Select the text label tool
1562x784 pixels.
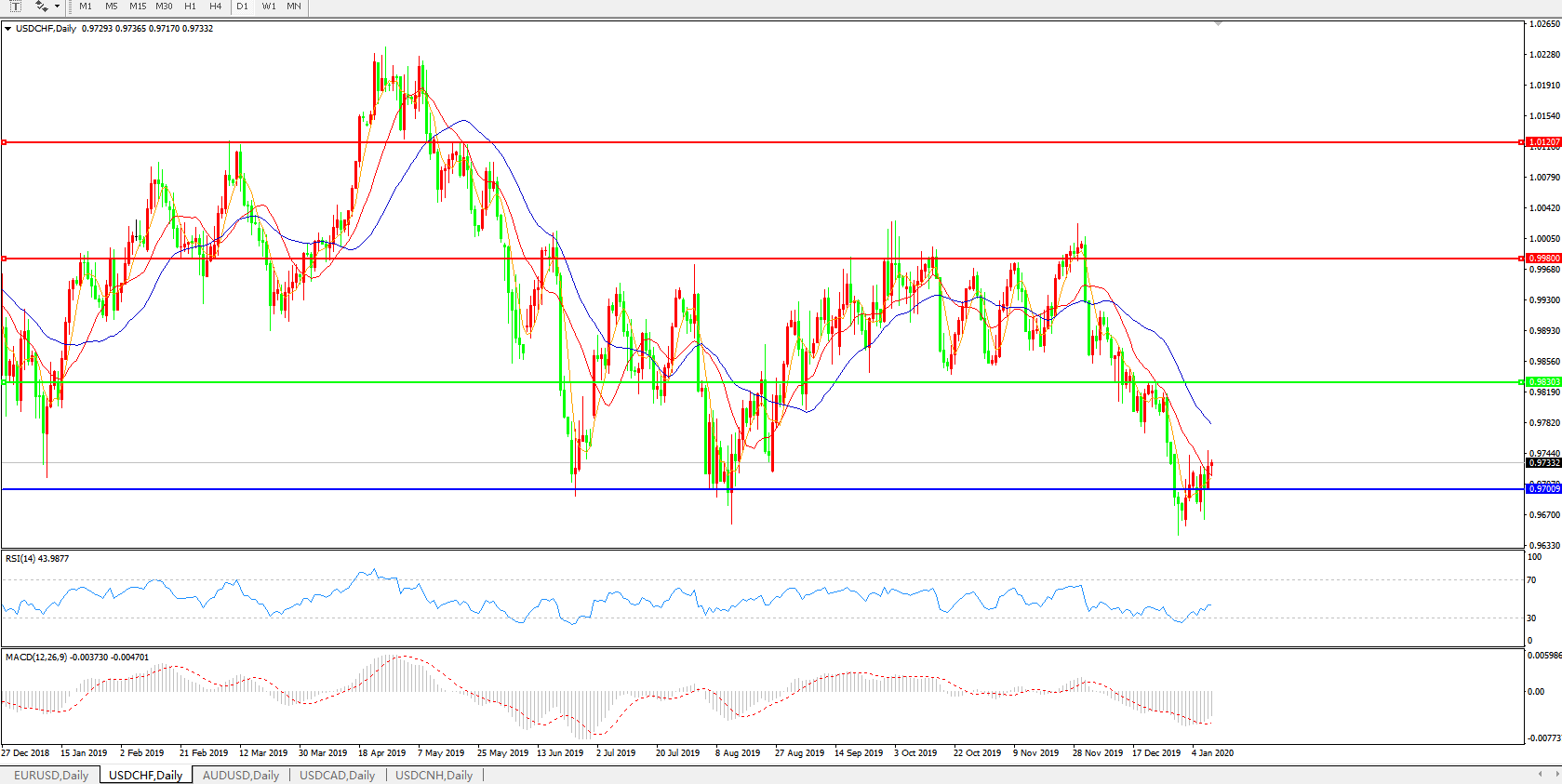16,7
